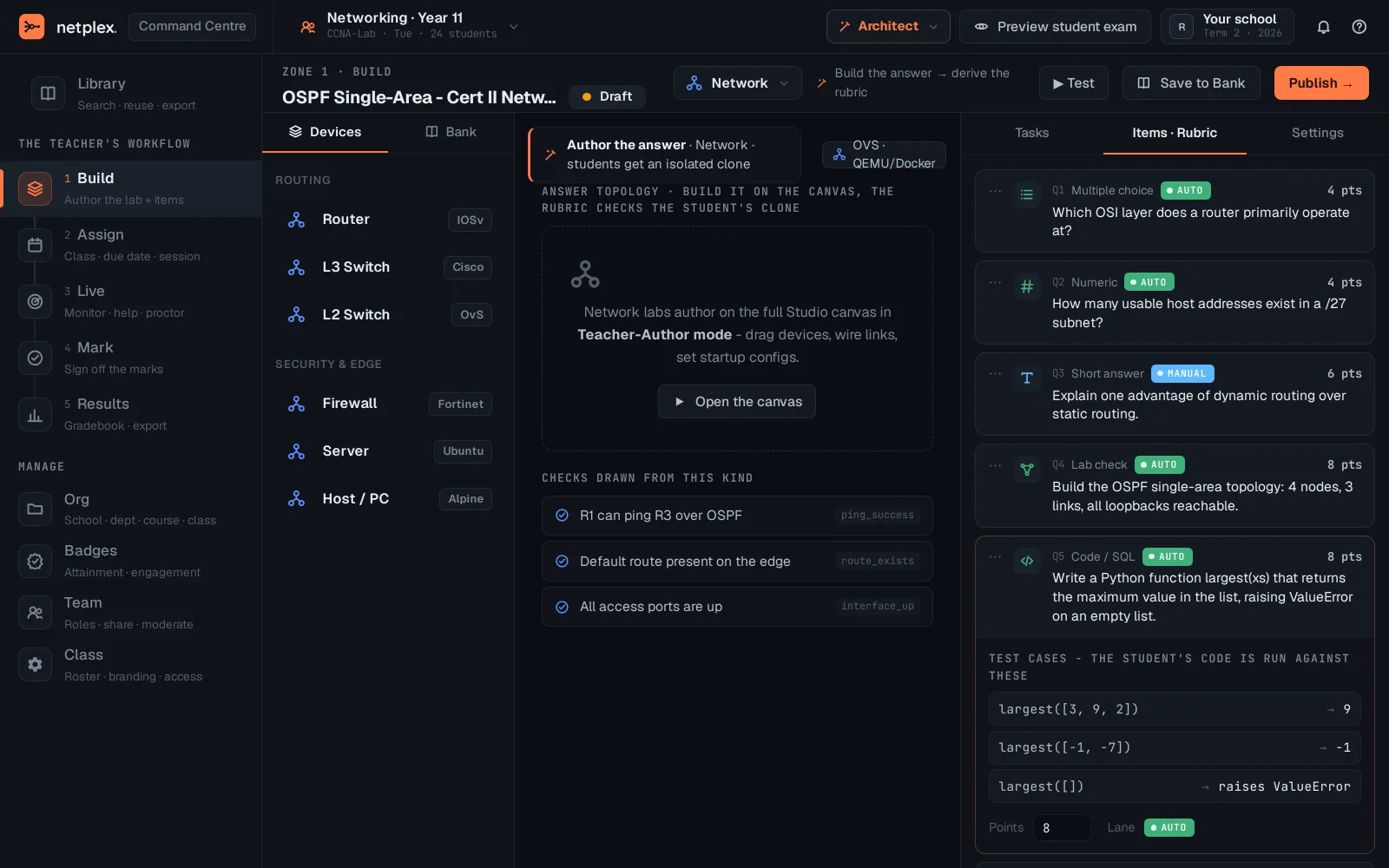Open Q5 item options menu dots
Screen dimensions: 1389x868
coord(995,557)
